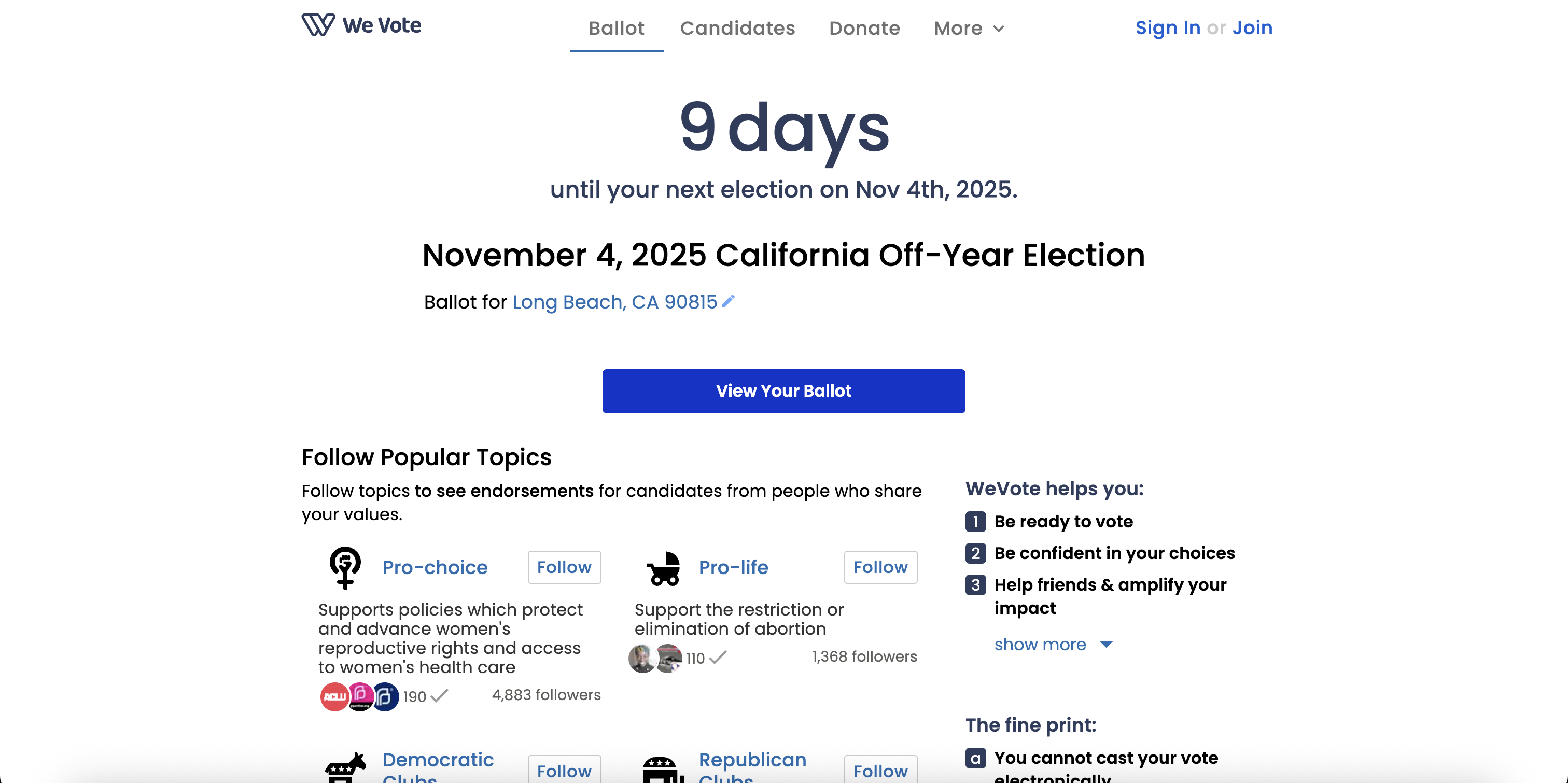Toggle Follow for the Pro-life topic
This screenshot has width=1568, height=783.
tap(880, 567)
